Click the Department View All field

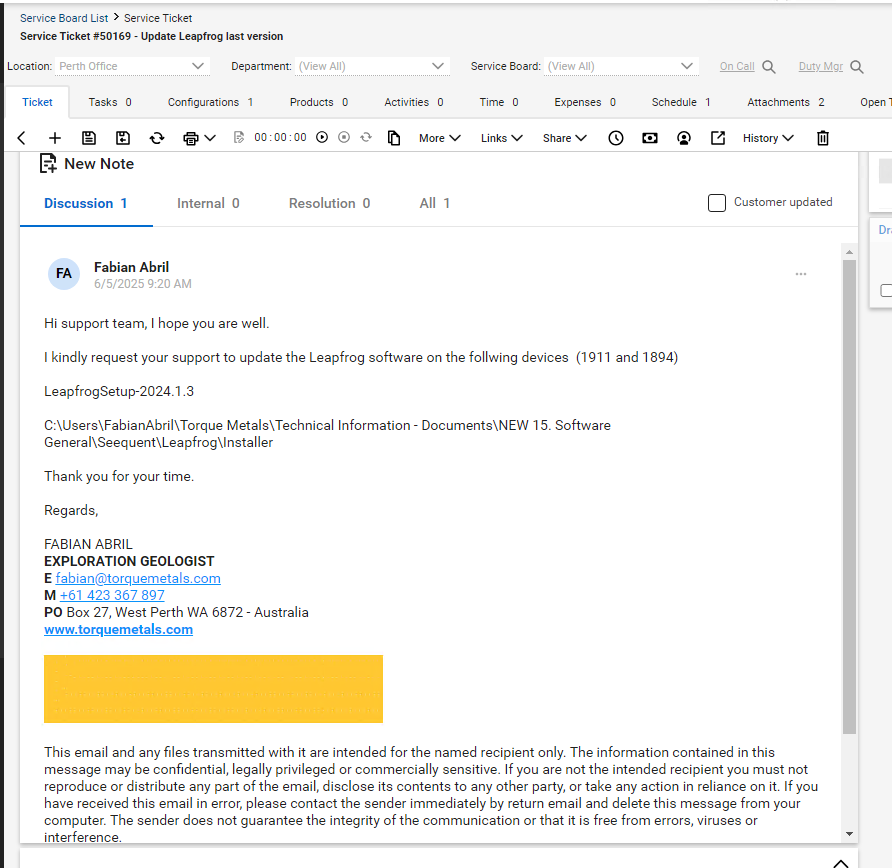(372, 66)
